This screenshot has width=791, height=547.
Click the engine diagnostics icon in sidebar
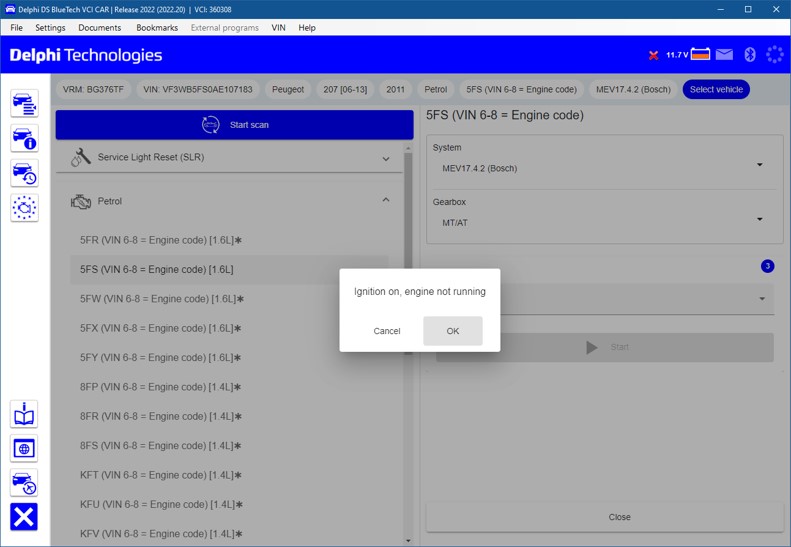[24, 207]
